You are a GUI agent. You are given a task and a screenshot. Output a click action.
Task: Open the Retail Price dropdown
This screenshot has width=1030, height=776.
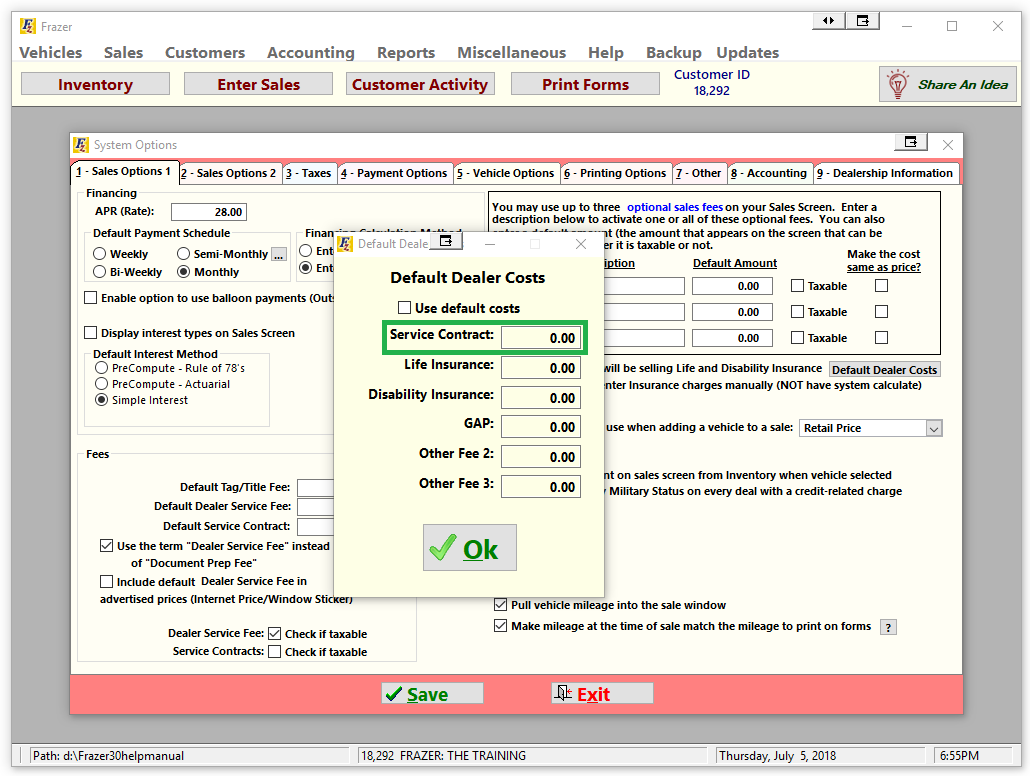tap(934, 428)
